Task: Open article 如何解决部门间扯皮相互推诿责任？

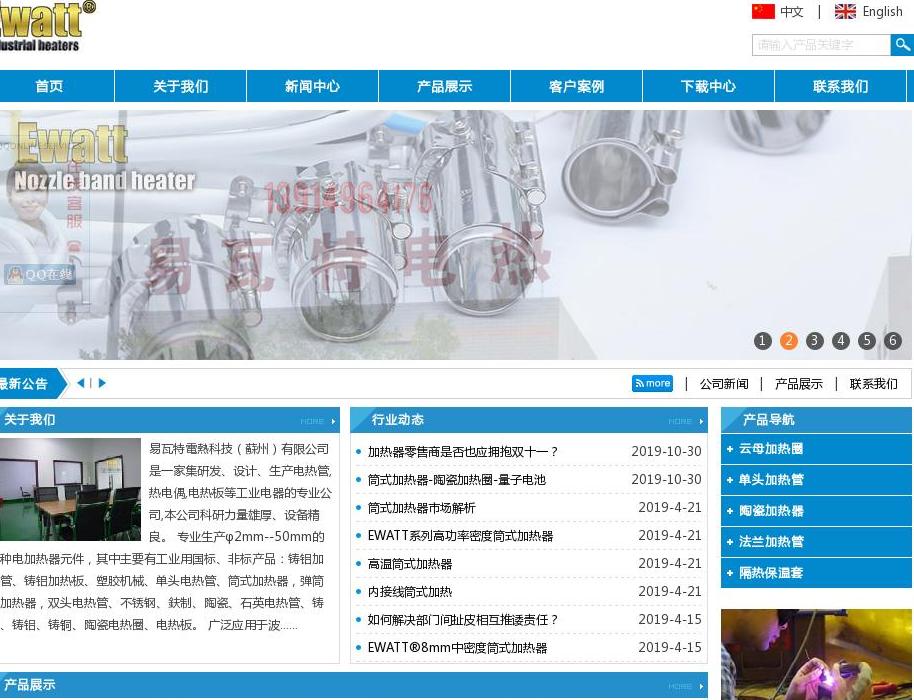Action: click(x=463, y=620)
